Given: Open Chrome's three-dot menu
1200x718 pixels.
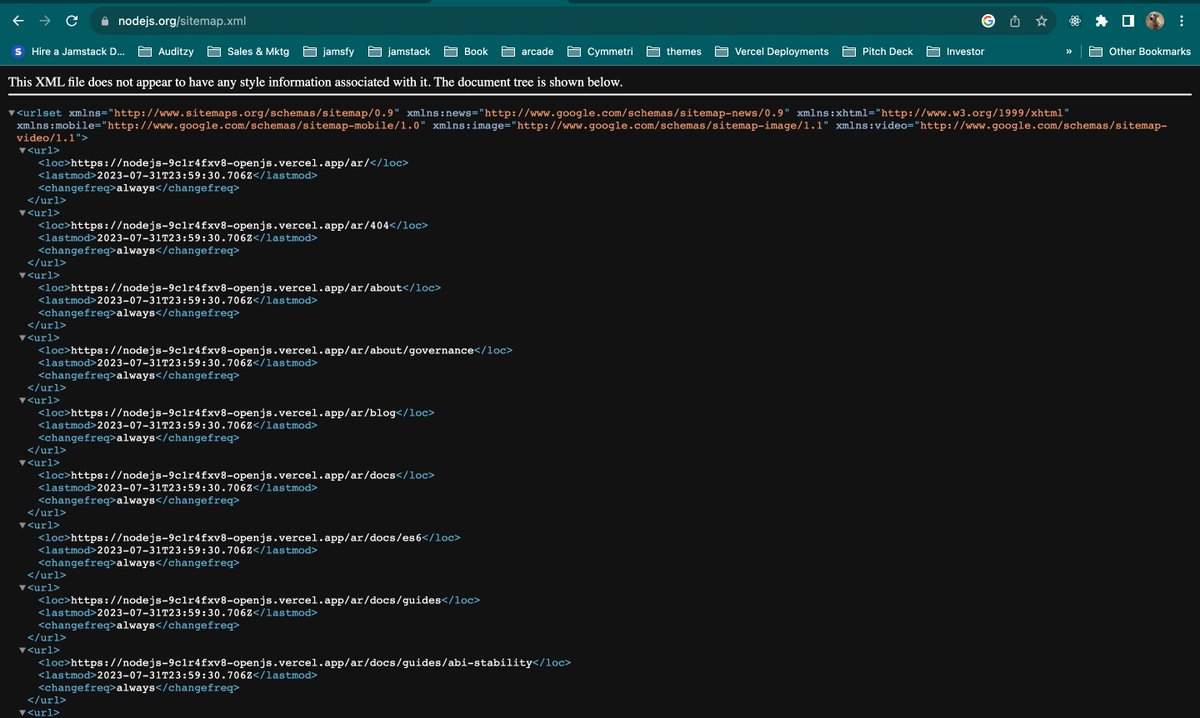Looking at the screenshot, I should click(x=1181, y=20).
